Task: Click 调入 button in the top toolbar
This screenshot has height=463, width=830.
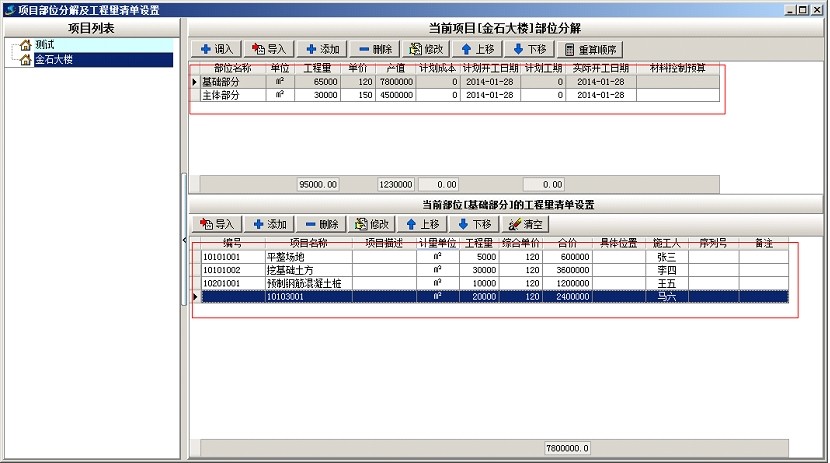Action: coord(217,49)
